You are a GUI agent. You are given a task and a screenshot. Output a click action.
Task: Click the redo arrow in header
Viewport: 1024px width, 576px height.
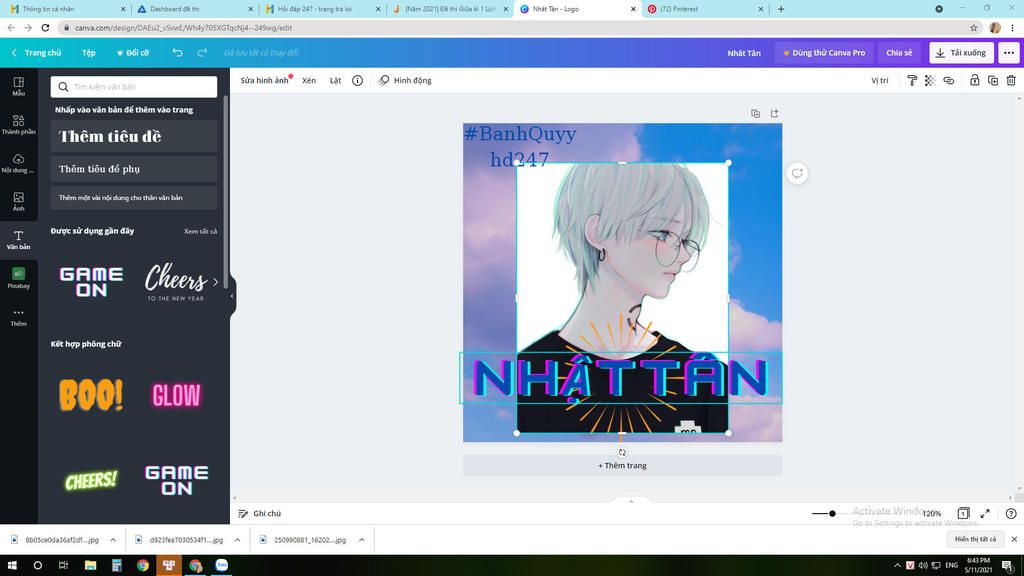pyautogui.click(x=202, y=53)
